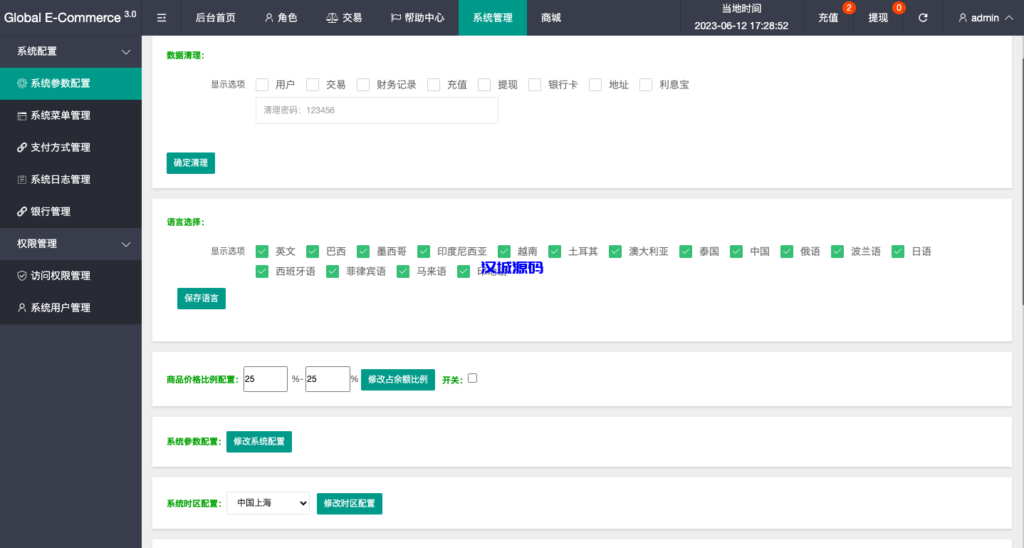Screen dimensions: 1024x548
Task: Uncheck the 日语 language checkbox
Action: 898,251
